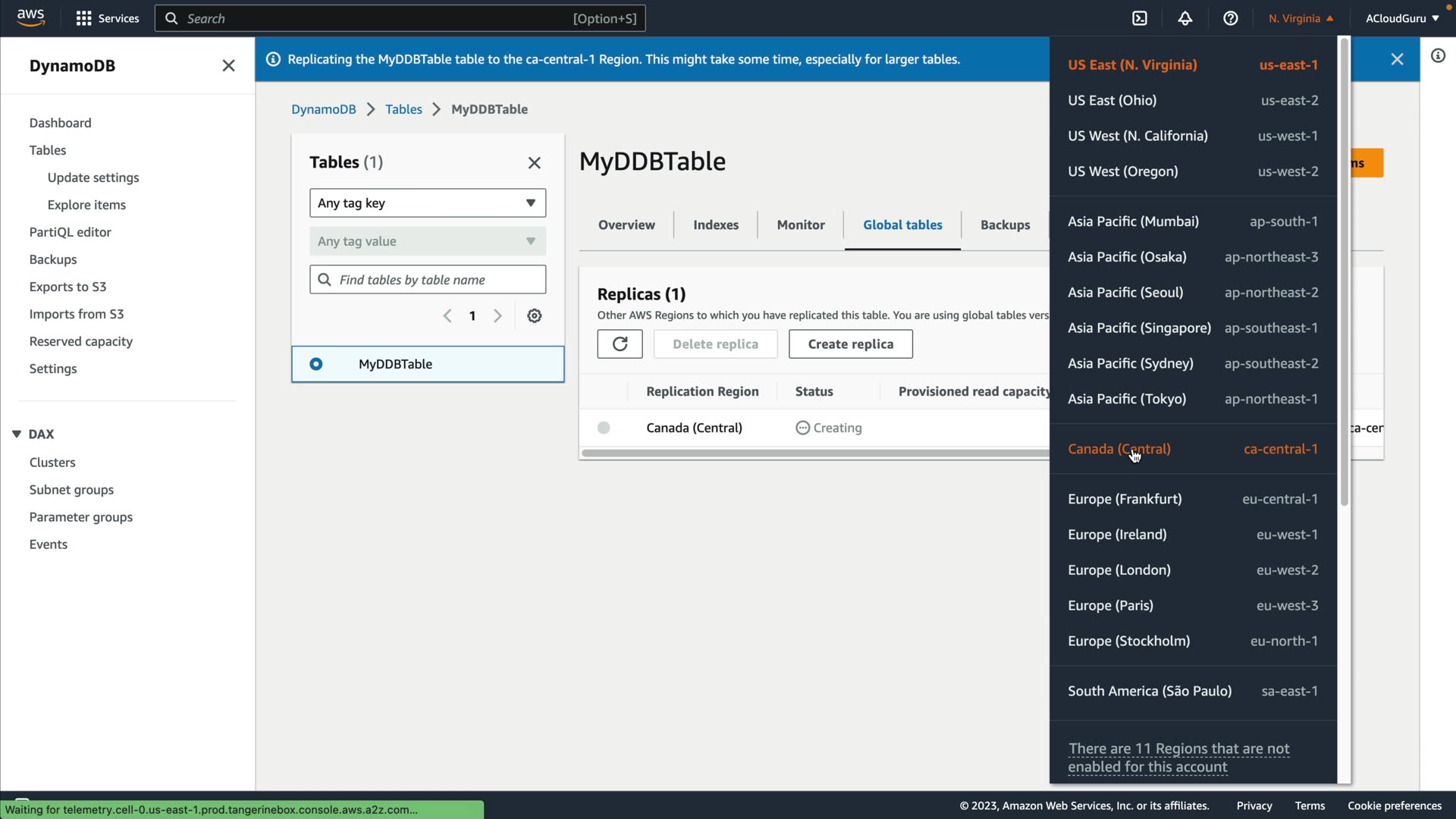The height and width of the screenshot is (819, 1456).
Task: Select the Canada (Central) replica radio
Action: [604, 428]
